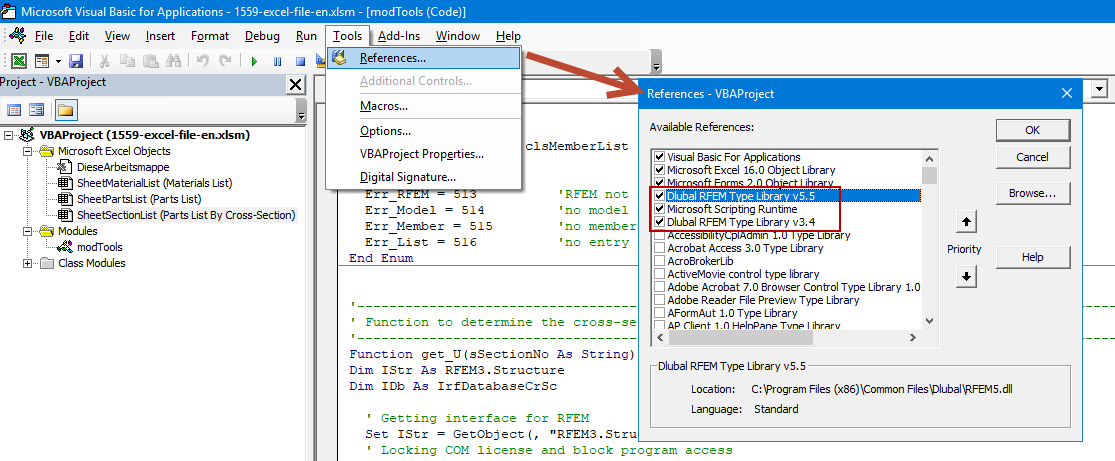Click the modTools module icon

[x=65, y=248]
